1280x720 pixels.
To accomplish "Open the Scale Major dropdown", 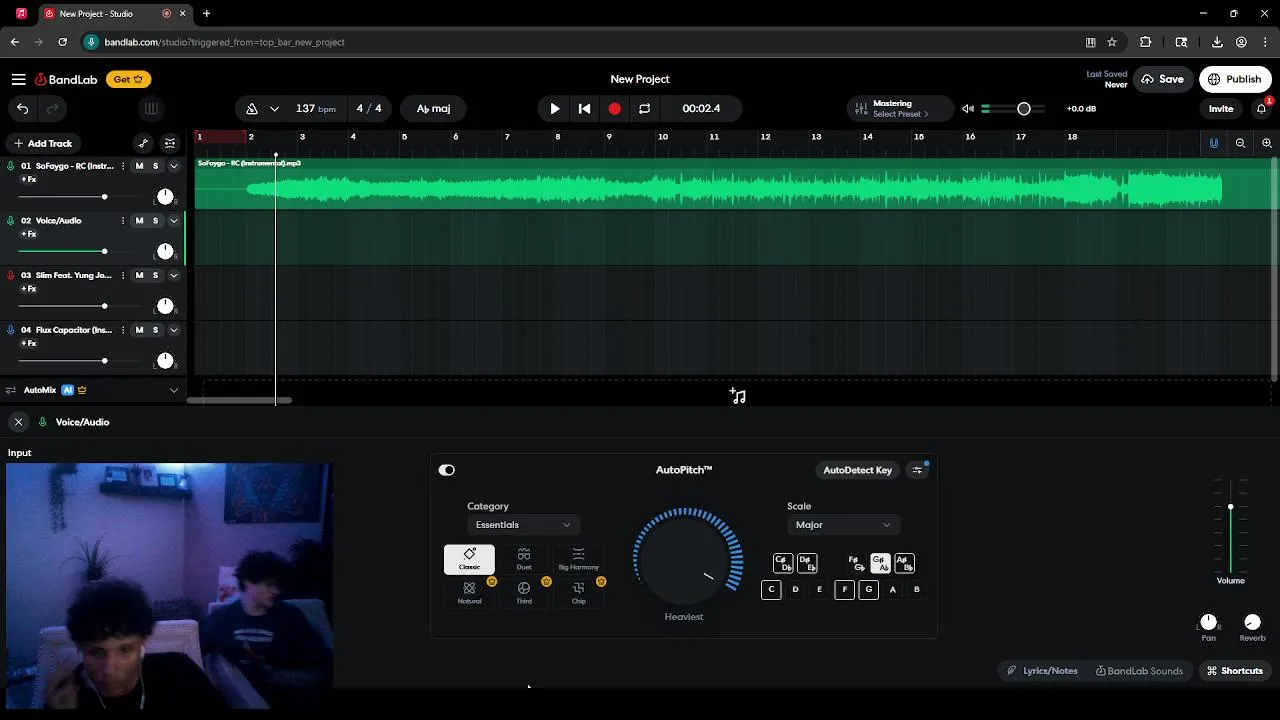I will [842, 525].
